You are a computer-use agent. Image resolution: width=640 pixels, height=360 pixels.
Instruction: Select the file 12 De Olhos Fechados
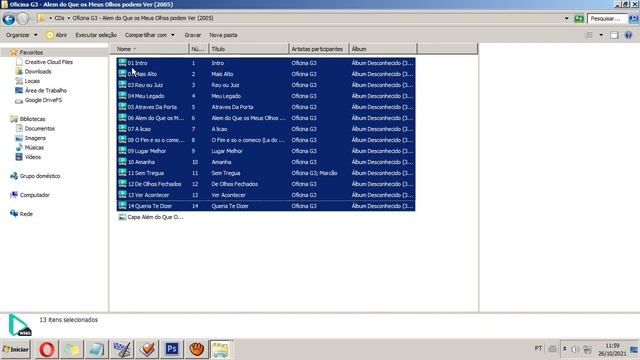154,184
